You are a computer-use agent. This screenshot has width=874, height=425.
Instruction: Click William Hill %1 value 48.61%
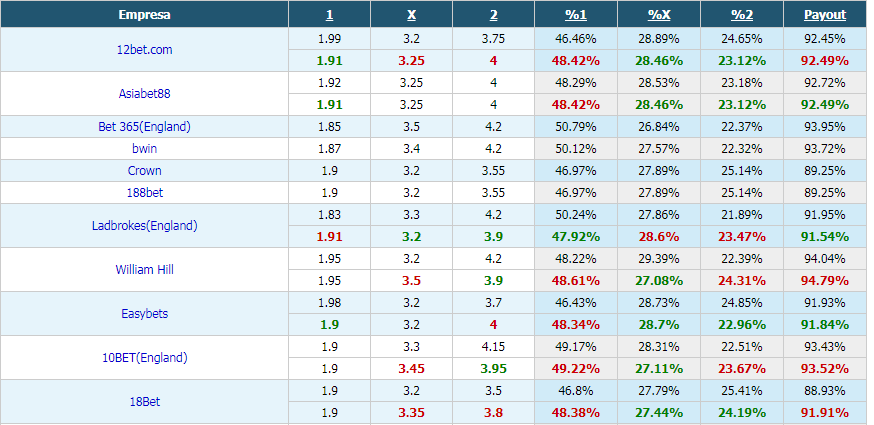[576, 281]
